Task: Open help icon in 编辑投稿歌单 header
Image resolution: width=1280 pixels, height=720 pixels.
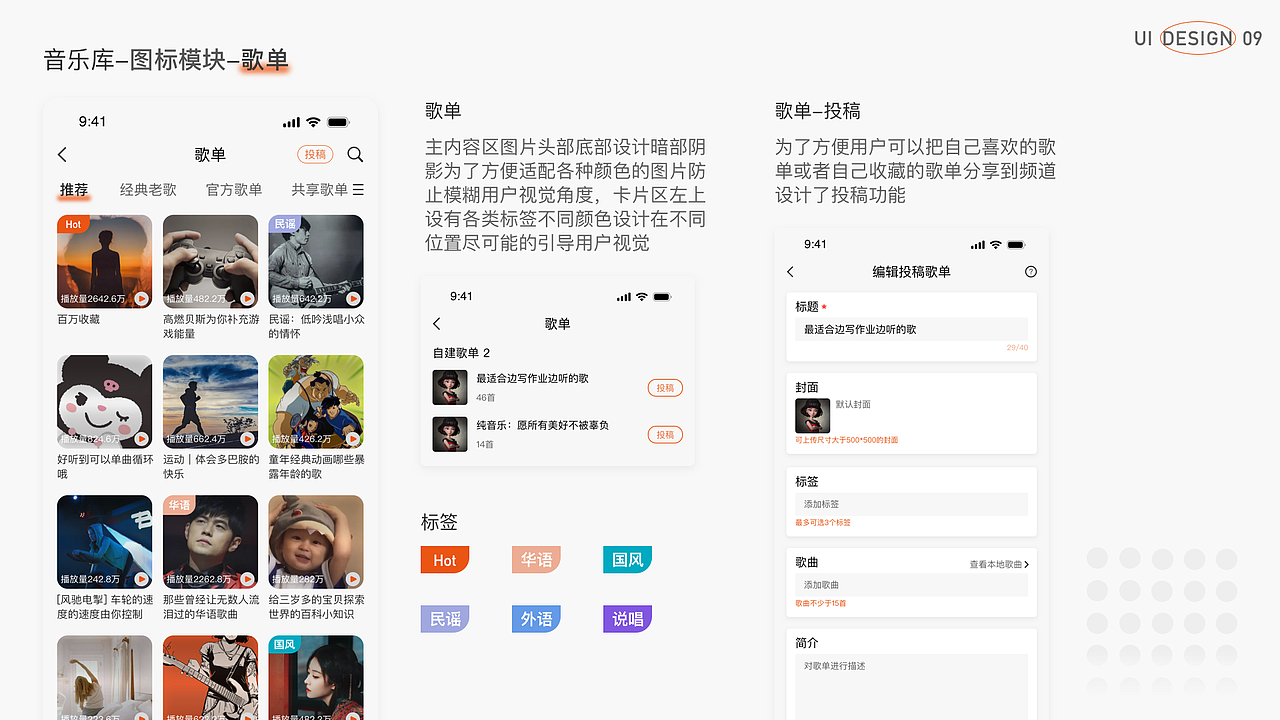Action: [x=1031, y=272]
